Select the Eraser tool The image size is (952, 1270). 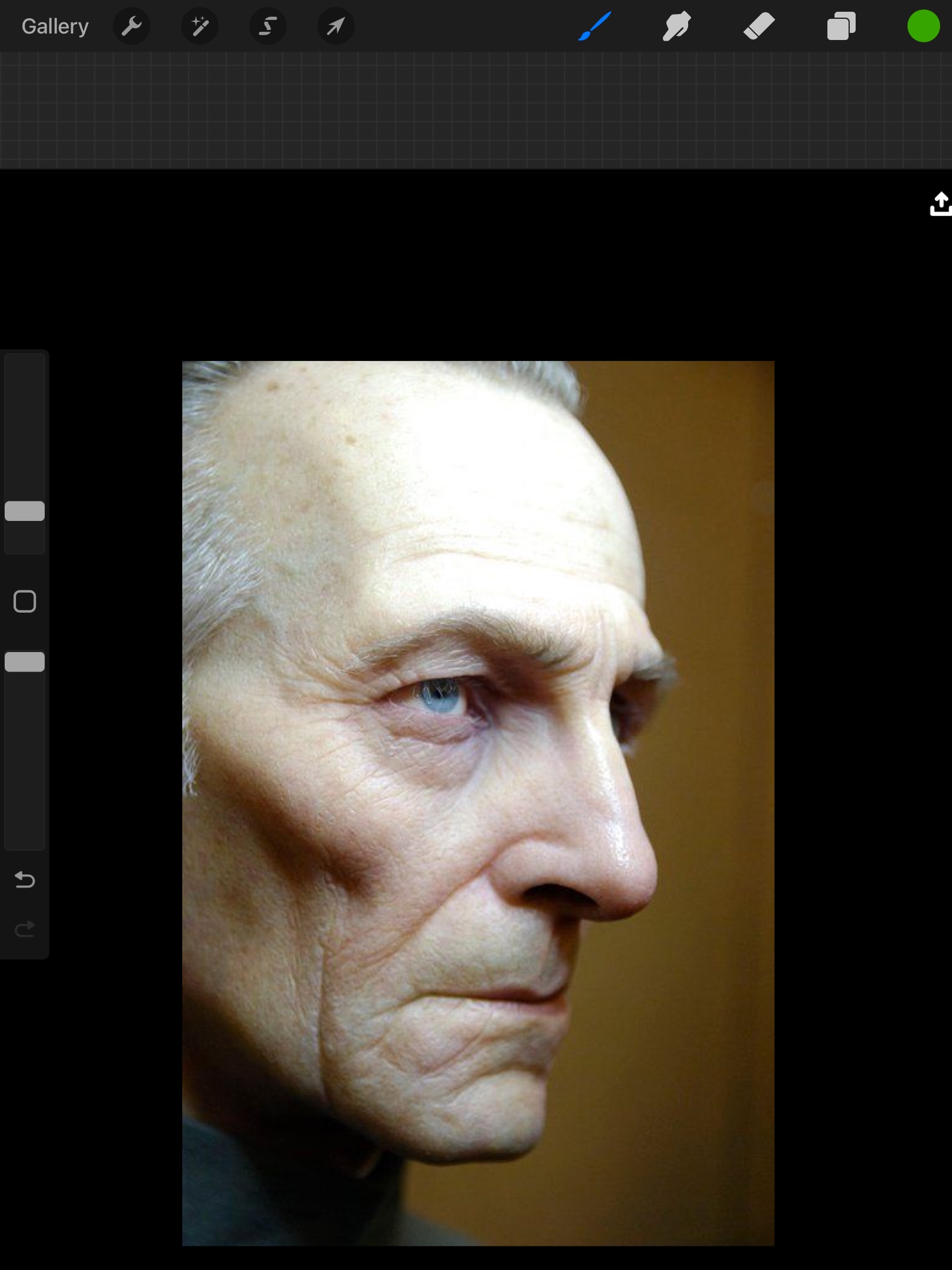[x=759, y=26]
